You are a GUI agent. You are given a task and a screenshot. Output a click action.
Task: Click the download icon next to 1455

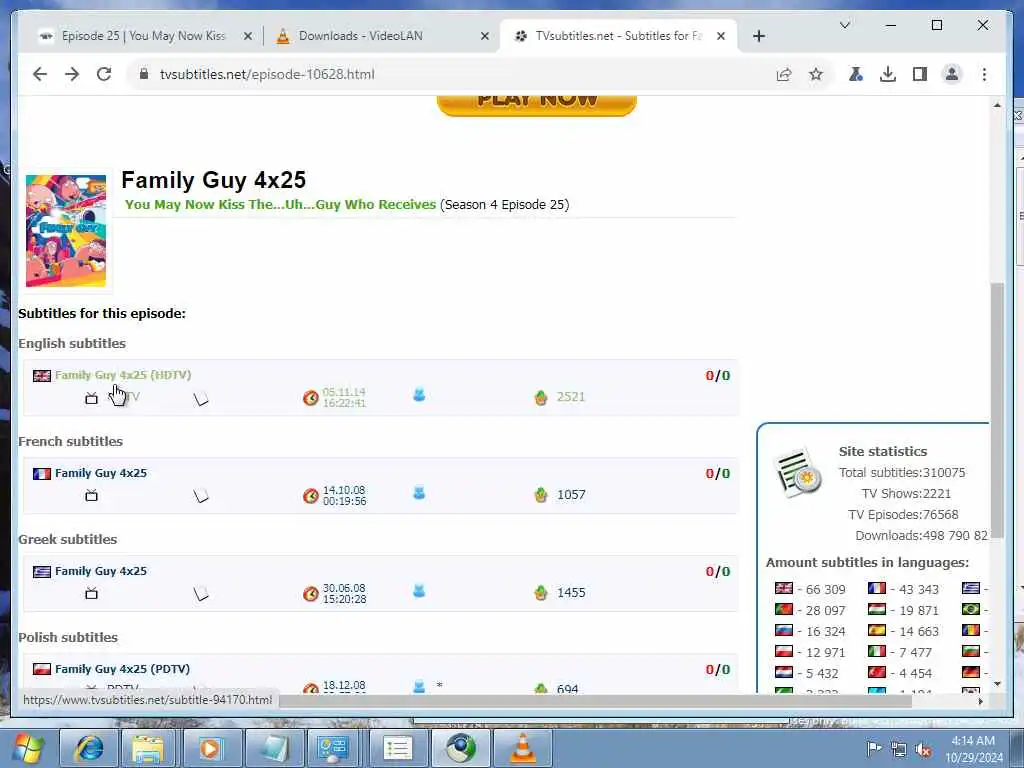point(541,593)
